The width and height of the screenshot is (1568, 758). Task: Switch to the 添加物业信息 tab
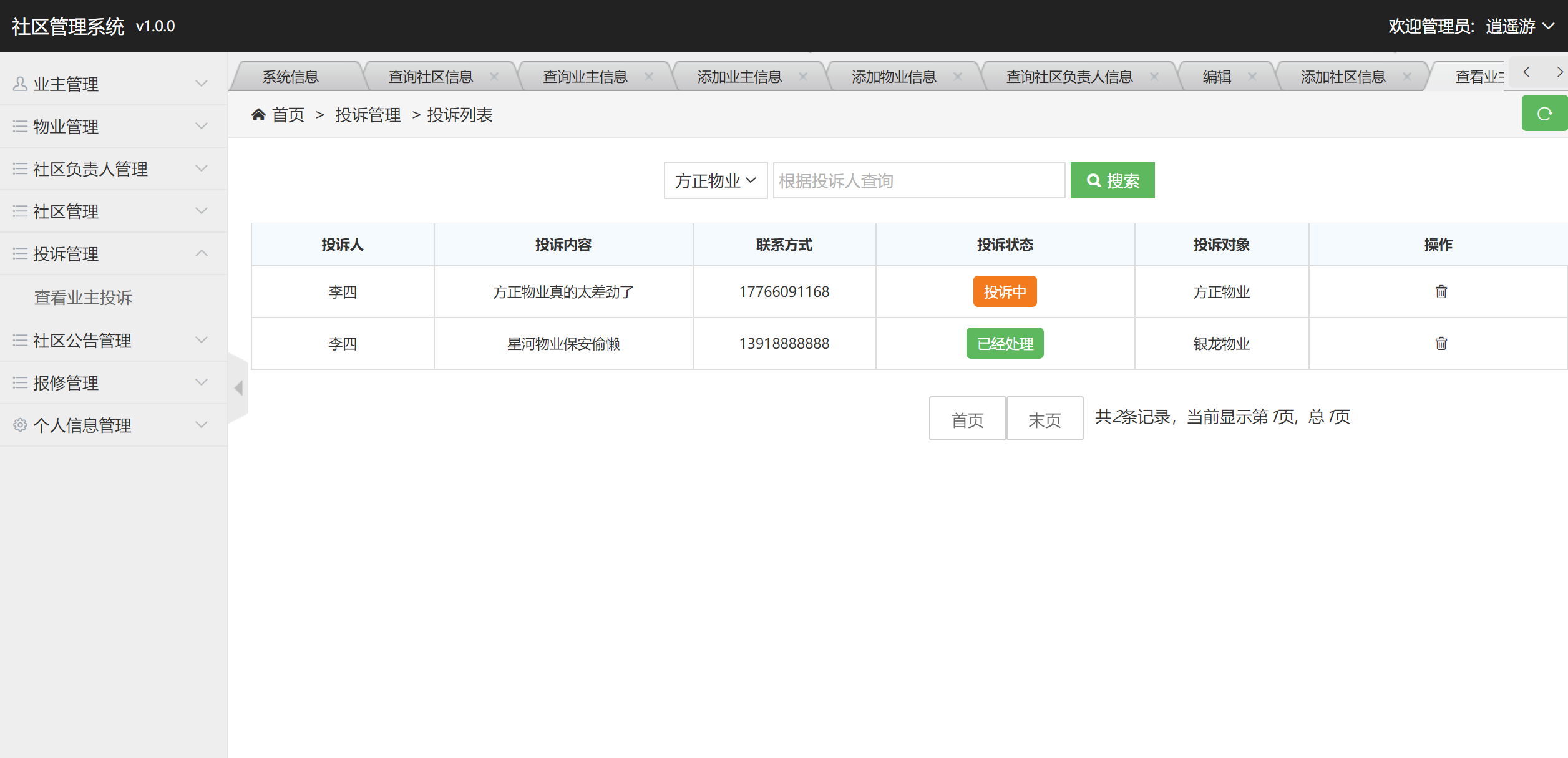point(893,75)
